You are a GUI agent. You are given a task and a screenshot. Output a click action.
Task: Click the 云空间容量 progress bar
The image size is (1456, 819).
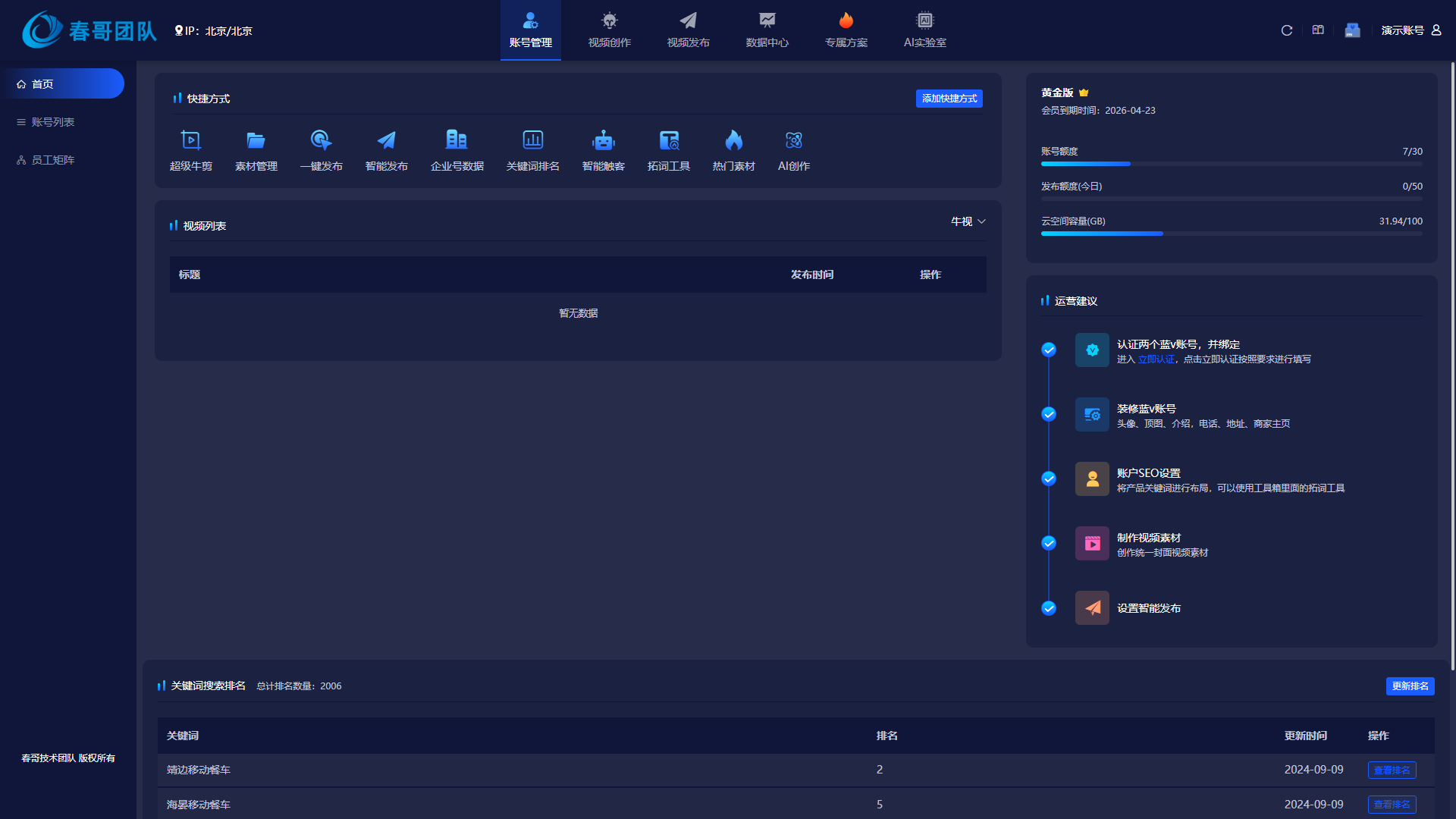(x=1231, y=234)
